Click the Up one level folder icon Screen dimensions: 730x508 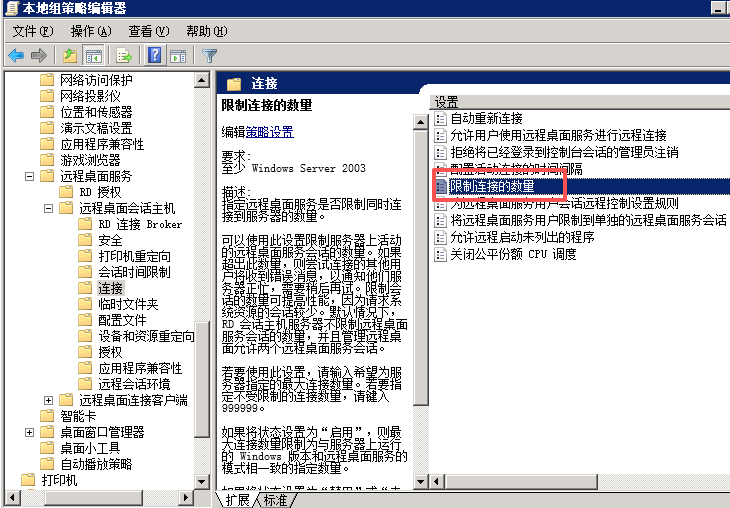point(70,56)
